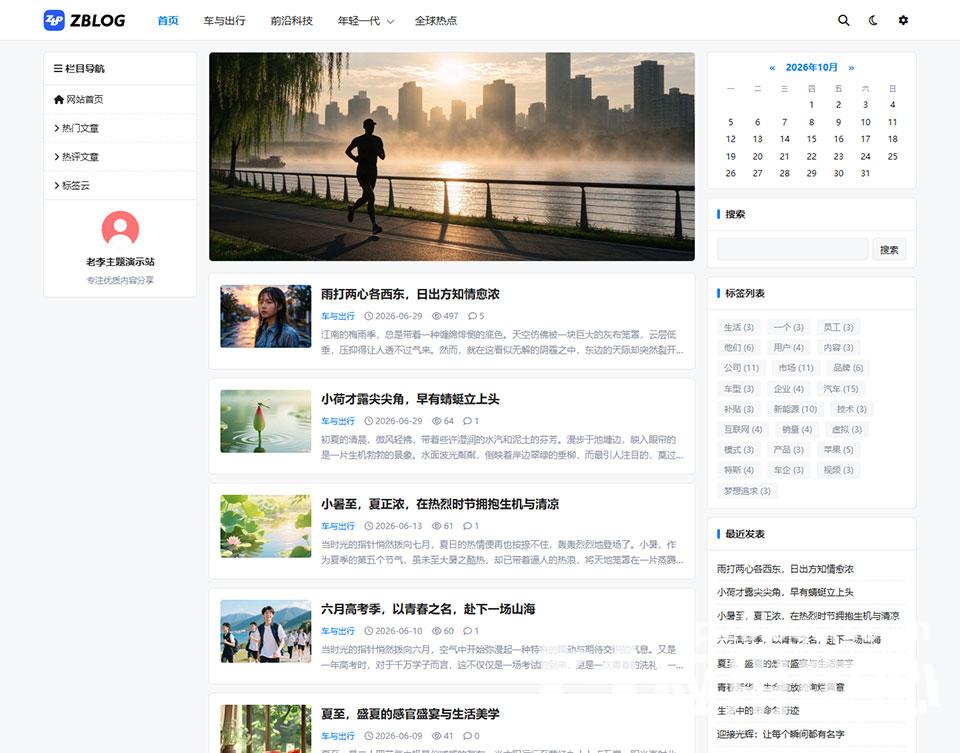Screen dimensions: 960x753
Task: Click the red user avatar icon
Action: click(x=120, y=228)
